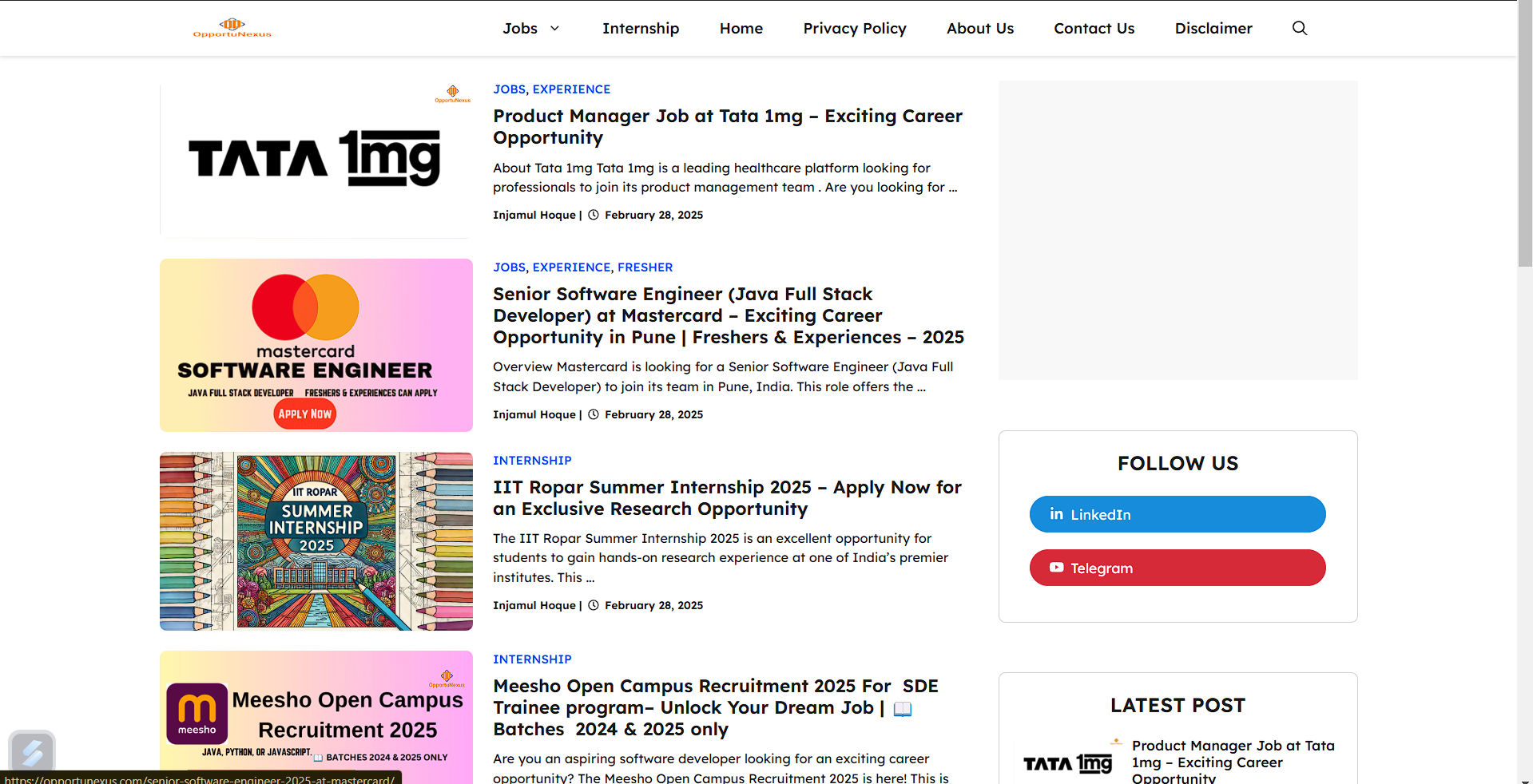This screenshot has width=1533, height=784.
Task: Open About Us page
Action: tap(980, 28)
